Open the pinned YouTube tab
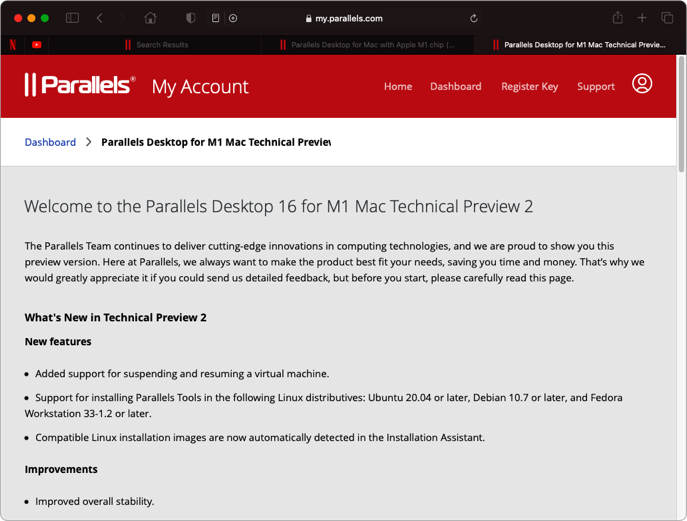Image resolution: width=687 pixels, height=521 pixels. [x=36, y=45]
